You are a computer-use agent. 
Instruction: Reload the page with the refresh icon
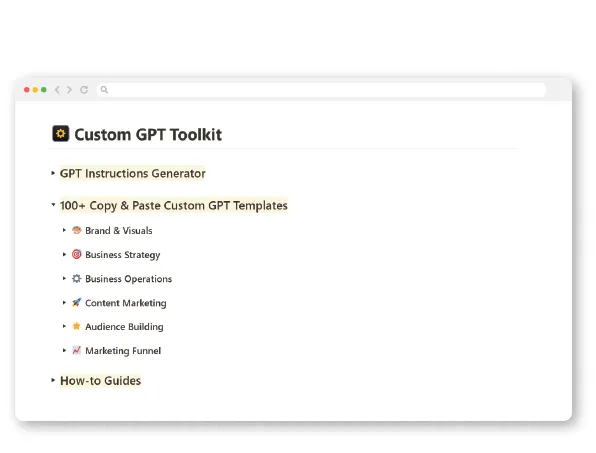coord(84,90)
